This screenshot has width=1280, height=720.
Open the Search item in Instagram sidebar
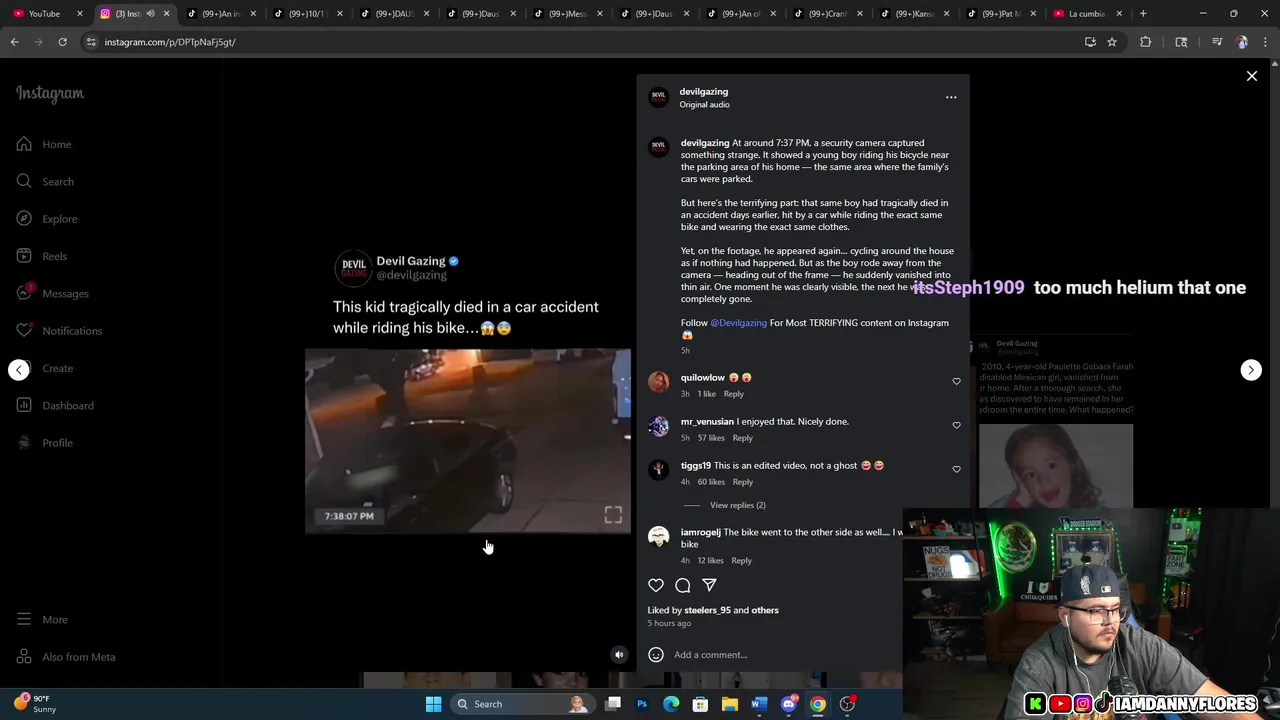(45, 181)
